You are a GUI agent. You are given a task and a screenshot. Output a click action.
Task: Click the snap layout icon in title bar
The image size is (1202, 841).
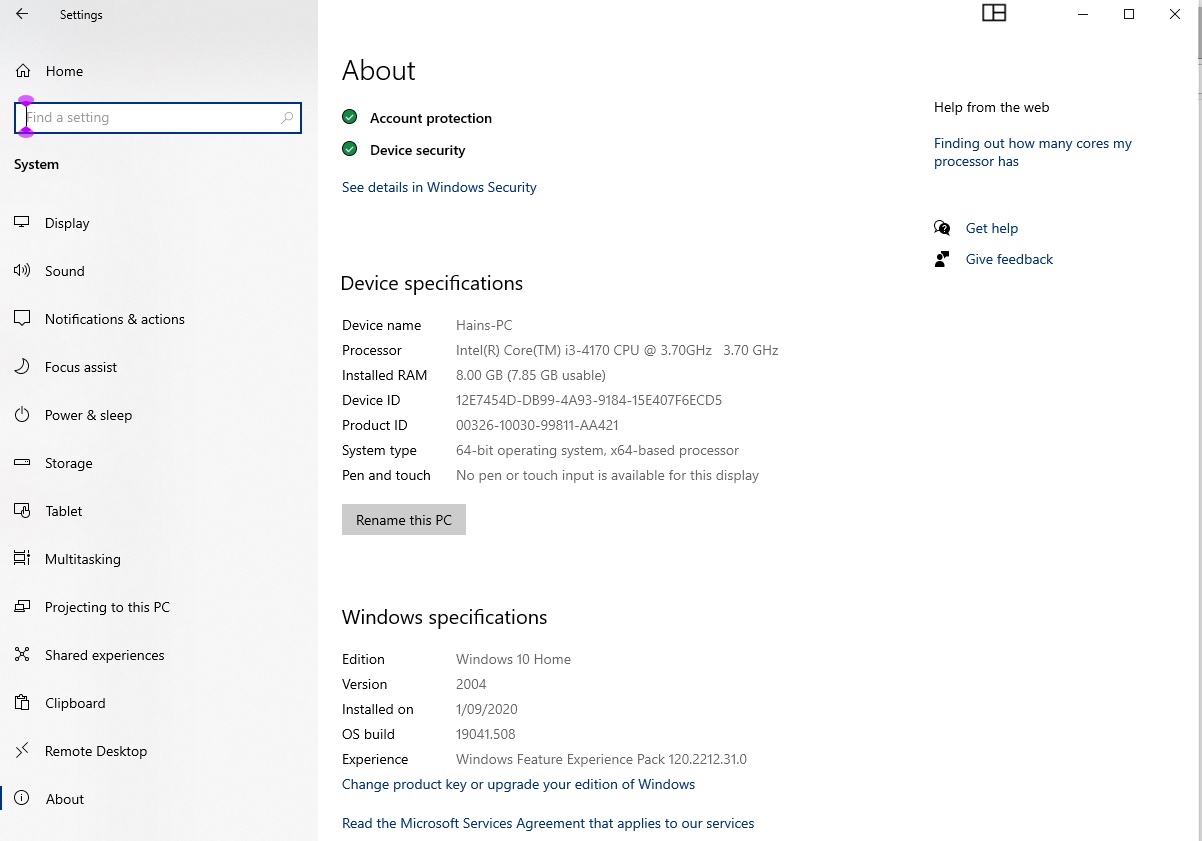[994, 13]
